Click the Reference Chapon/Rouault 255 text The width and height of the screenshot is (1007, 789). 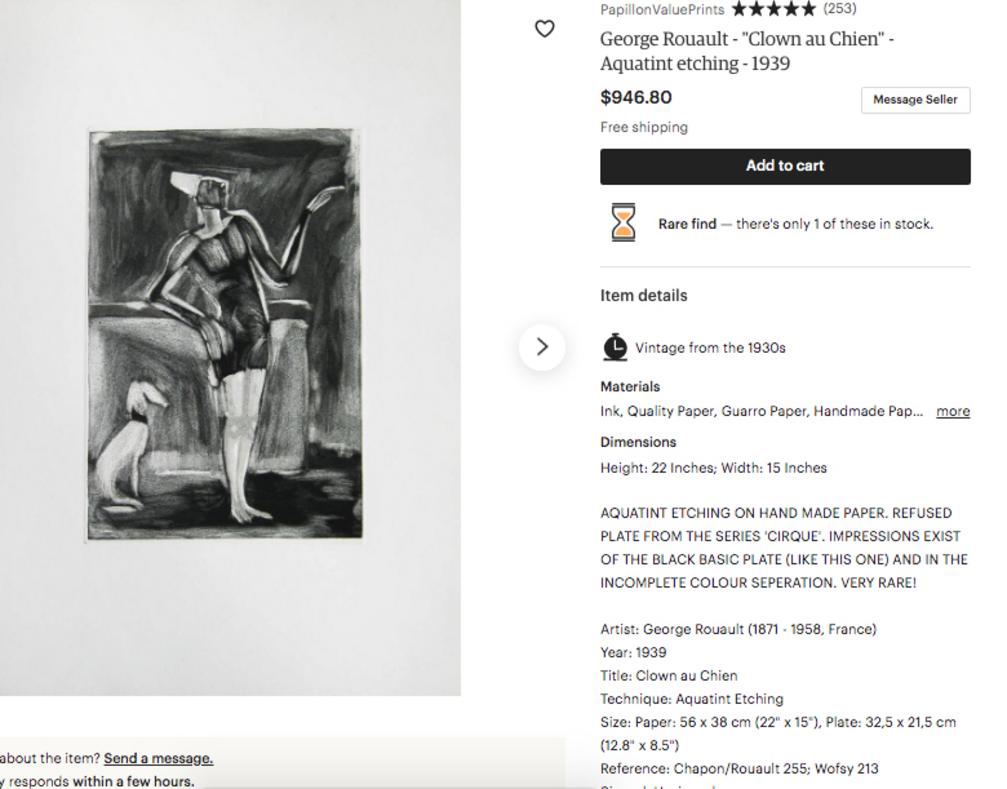tap(739, 768)
